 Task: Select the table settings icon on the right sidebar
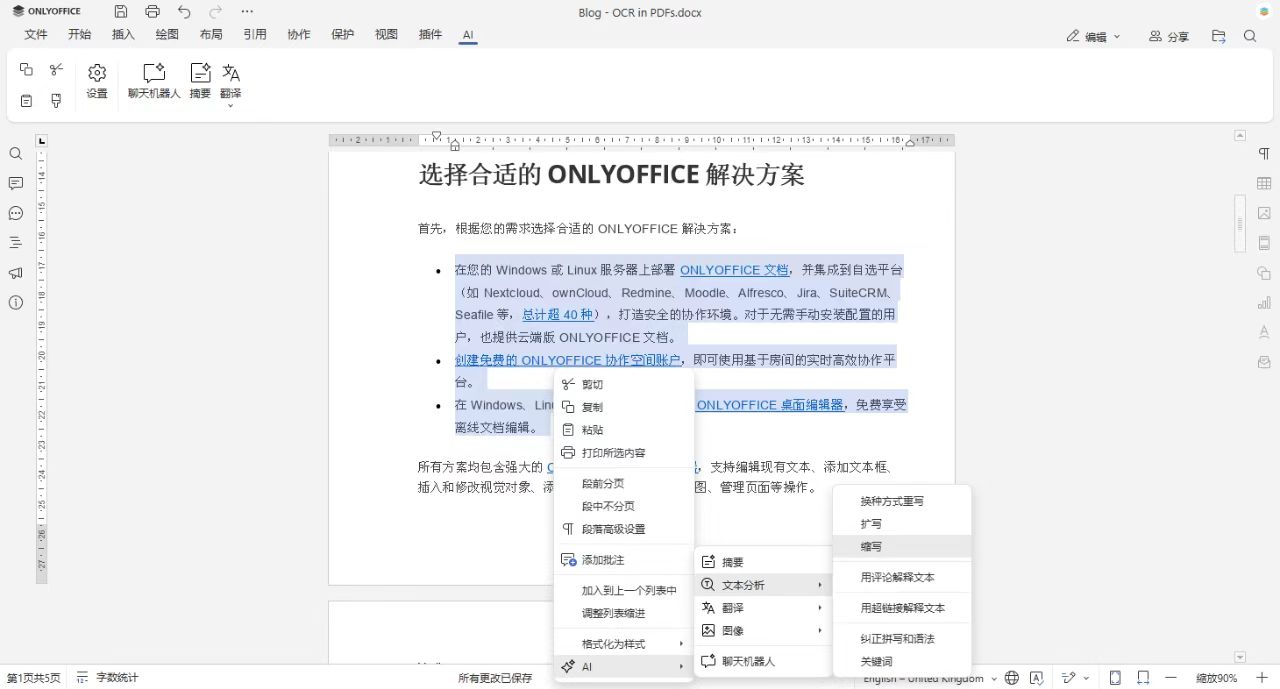click(x=1263, y=183)
